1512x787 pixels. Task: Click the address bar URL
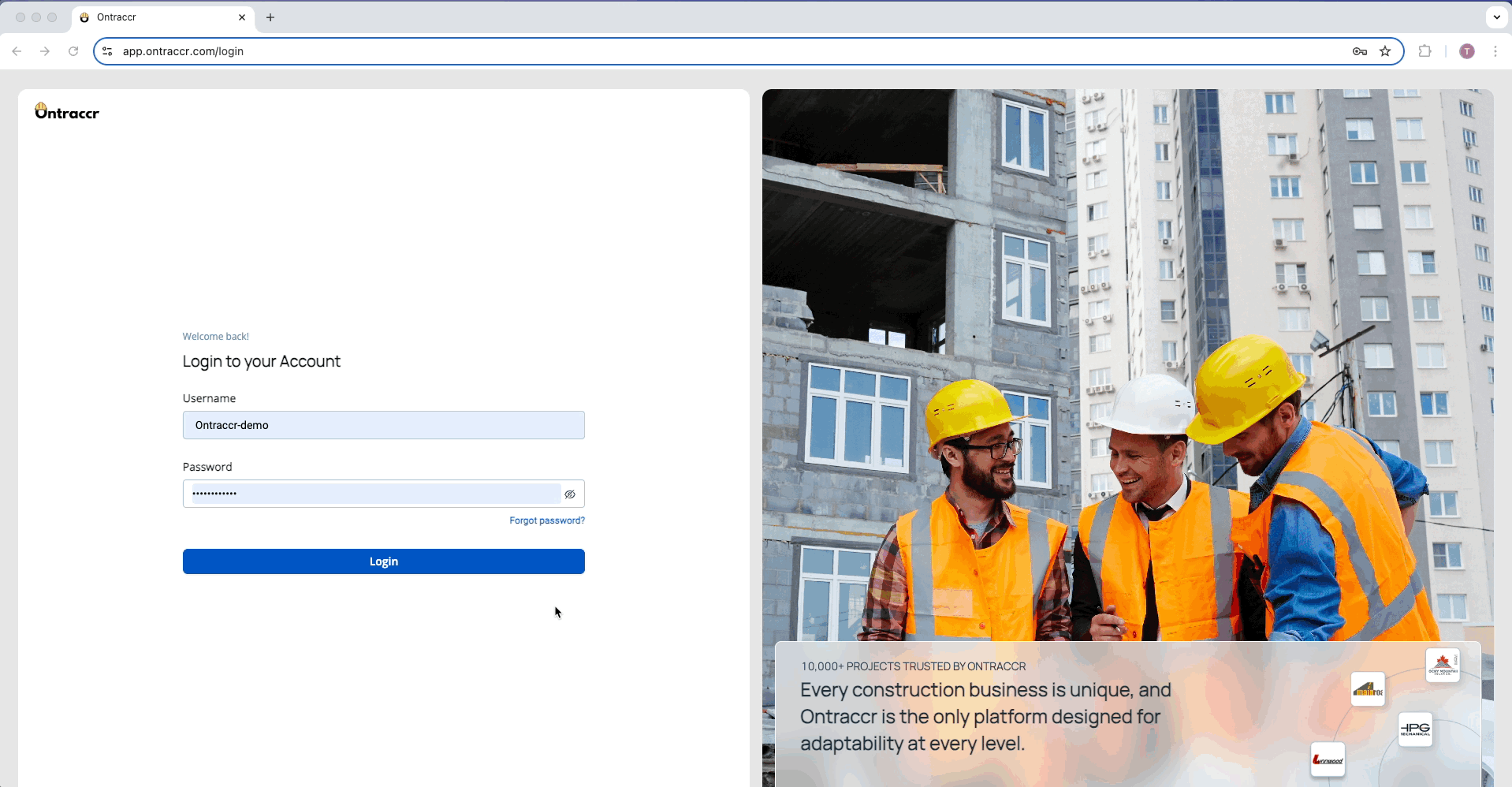(x=183, y=51)
